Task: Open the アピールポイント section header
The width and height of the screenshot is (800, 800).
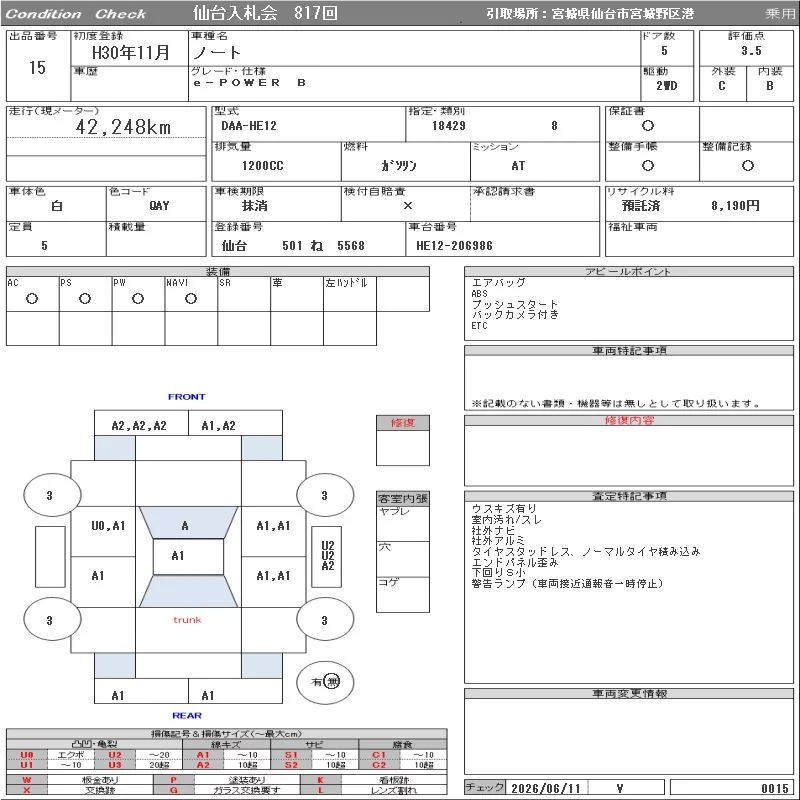Action: [629, 271]
